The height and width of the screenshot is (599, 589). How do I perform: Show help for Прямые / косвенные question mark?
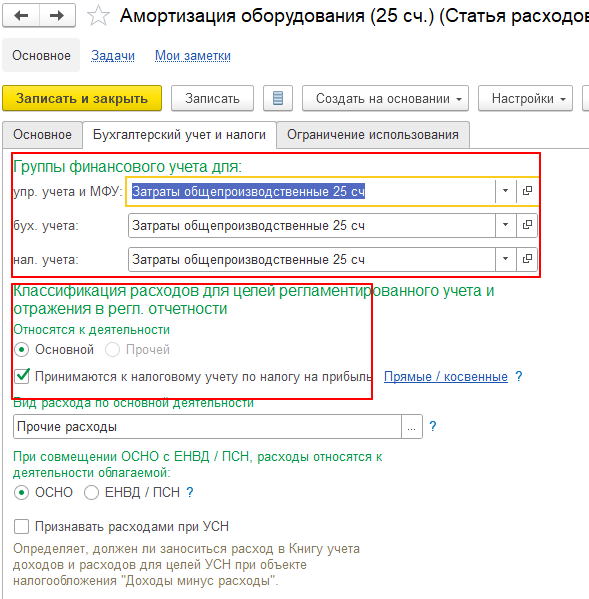pos(518,376)
